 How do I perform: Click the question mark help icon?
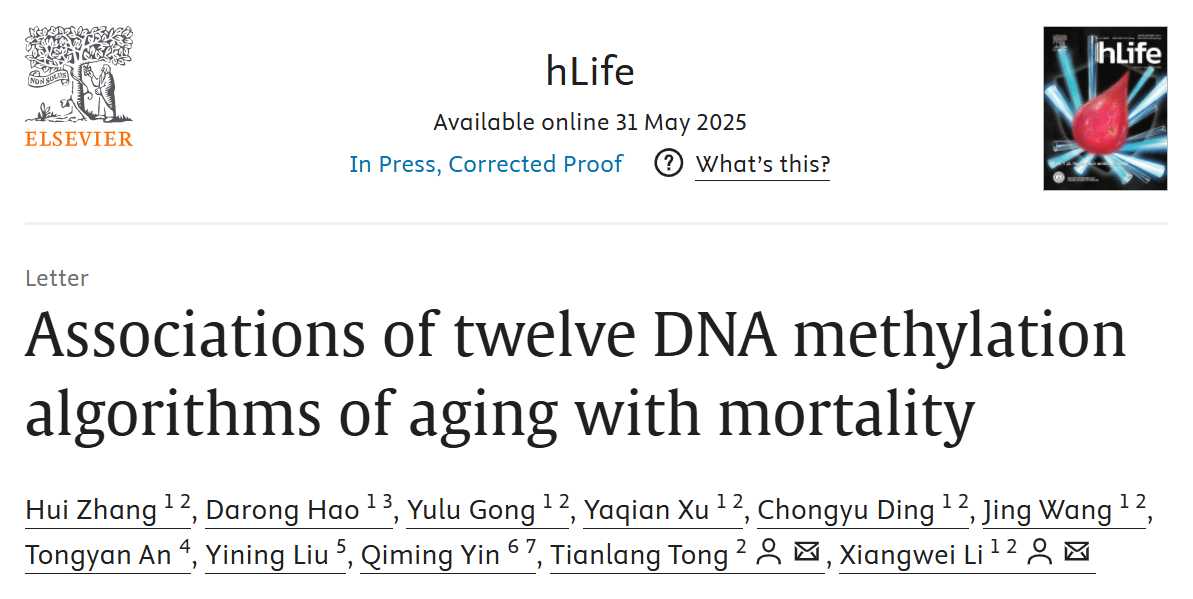click(x=668, y=163)
